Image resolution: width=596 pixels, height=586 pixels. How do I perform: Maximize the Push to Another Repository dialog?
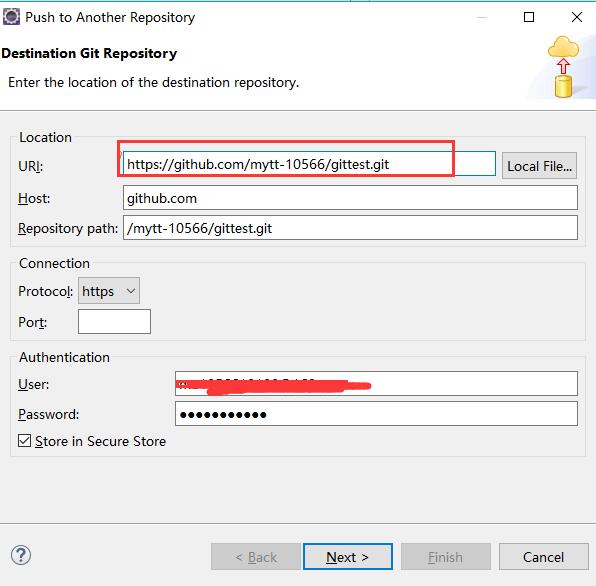(x=529, y=17)
